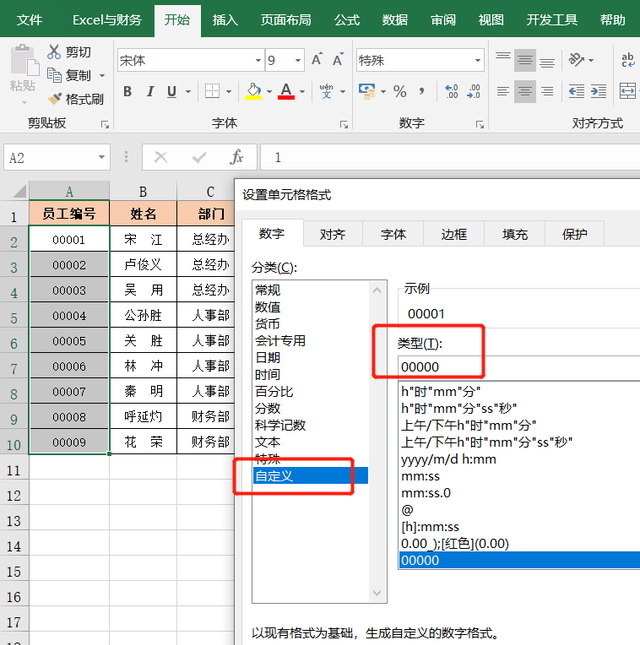Switch to dialog tab 边框
This screenshot has width=640, height=645.
(x=454, y=234)
